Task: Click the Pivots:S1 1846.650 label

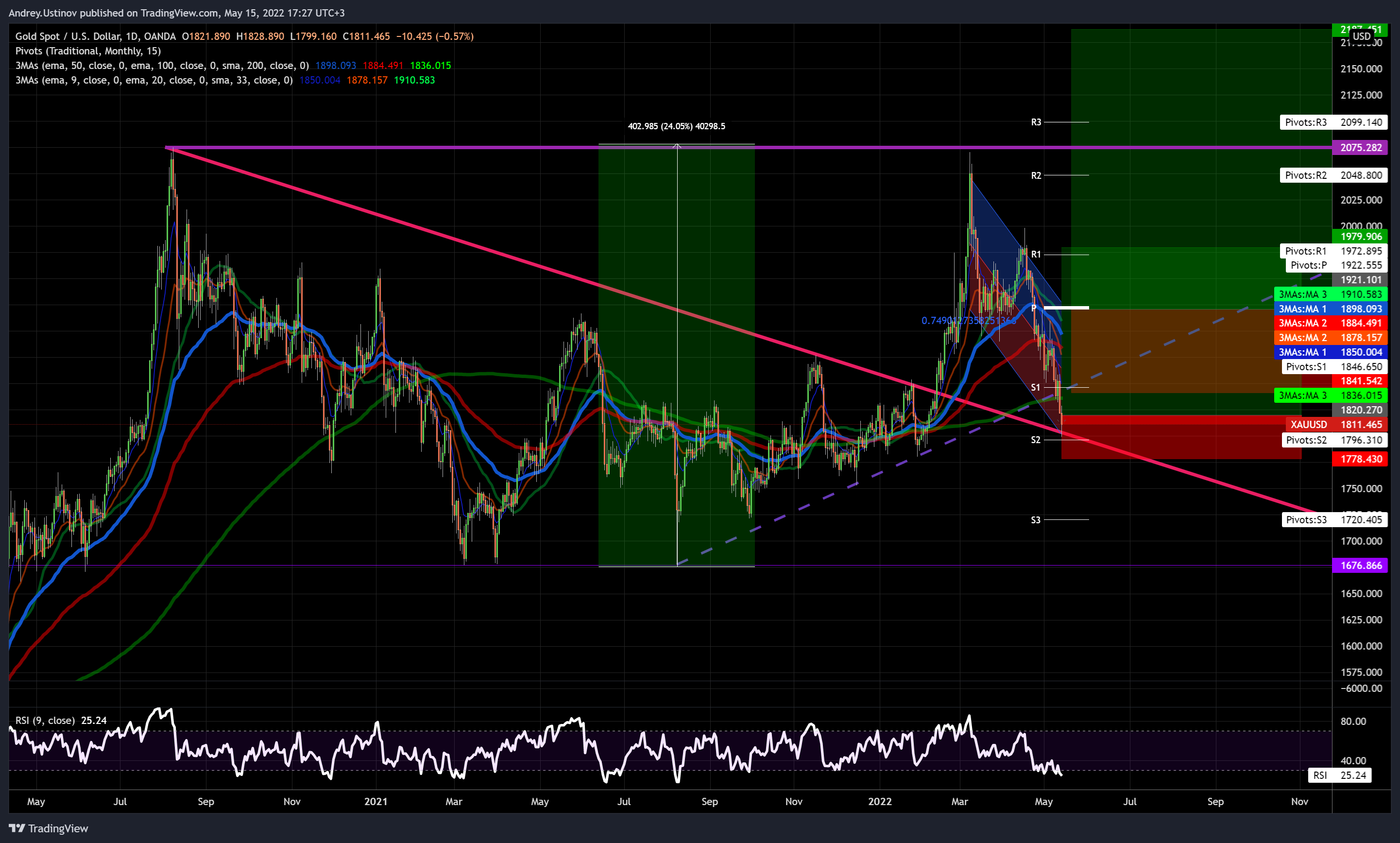Action: [x=1334, y=367]
